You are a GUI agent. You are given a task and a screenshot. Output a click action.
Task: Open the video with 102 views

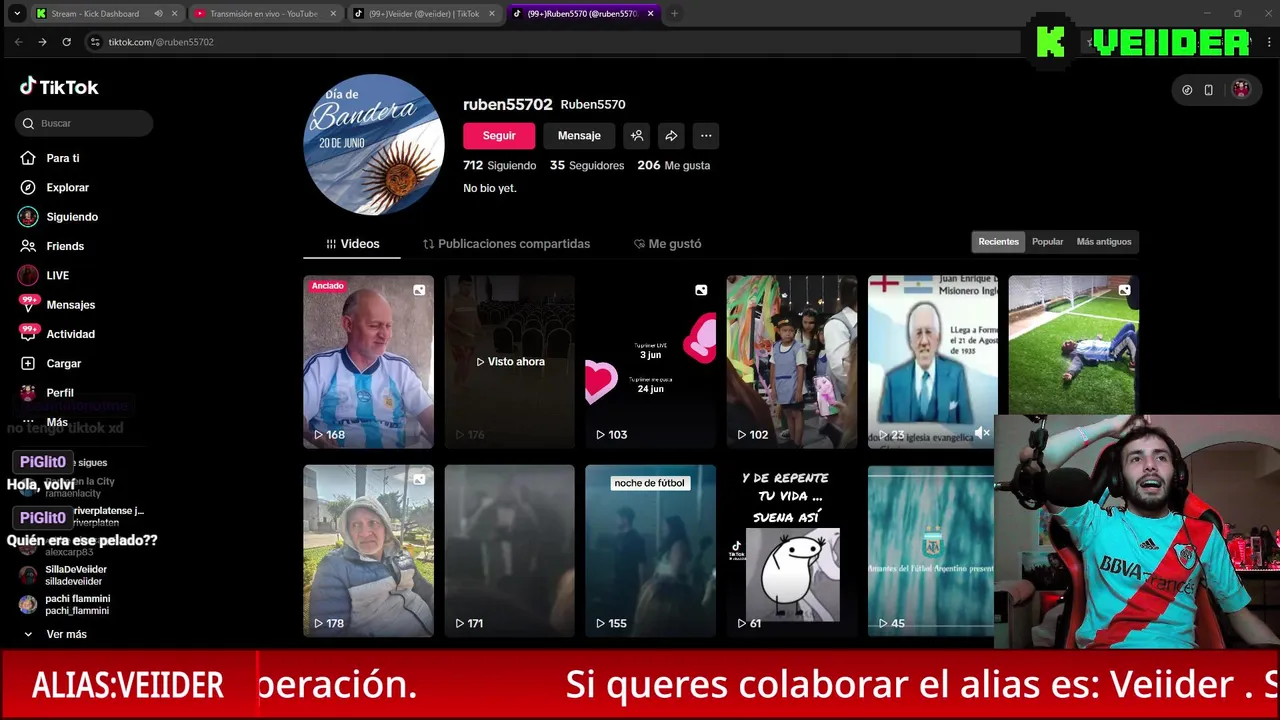pos(792,361)
